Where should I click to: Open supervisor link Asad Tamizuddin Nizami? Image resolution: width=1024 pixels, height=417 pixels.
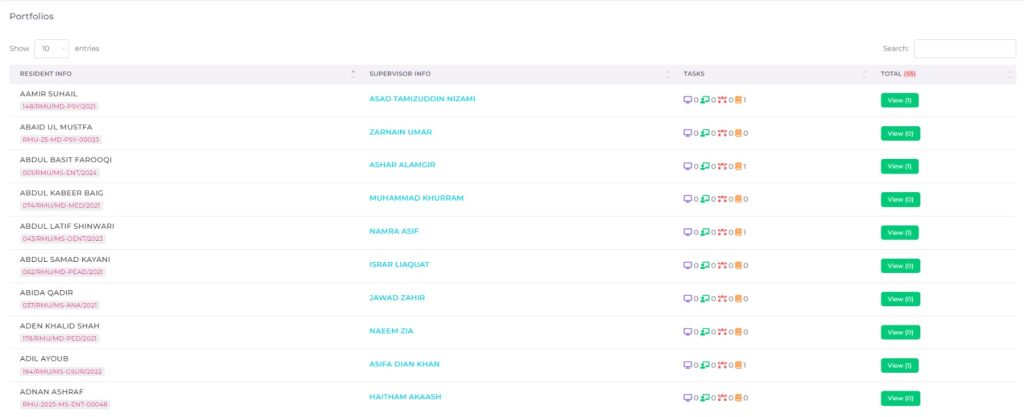point(422,99)
